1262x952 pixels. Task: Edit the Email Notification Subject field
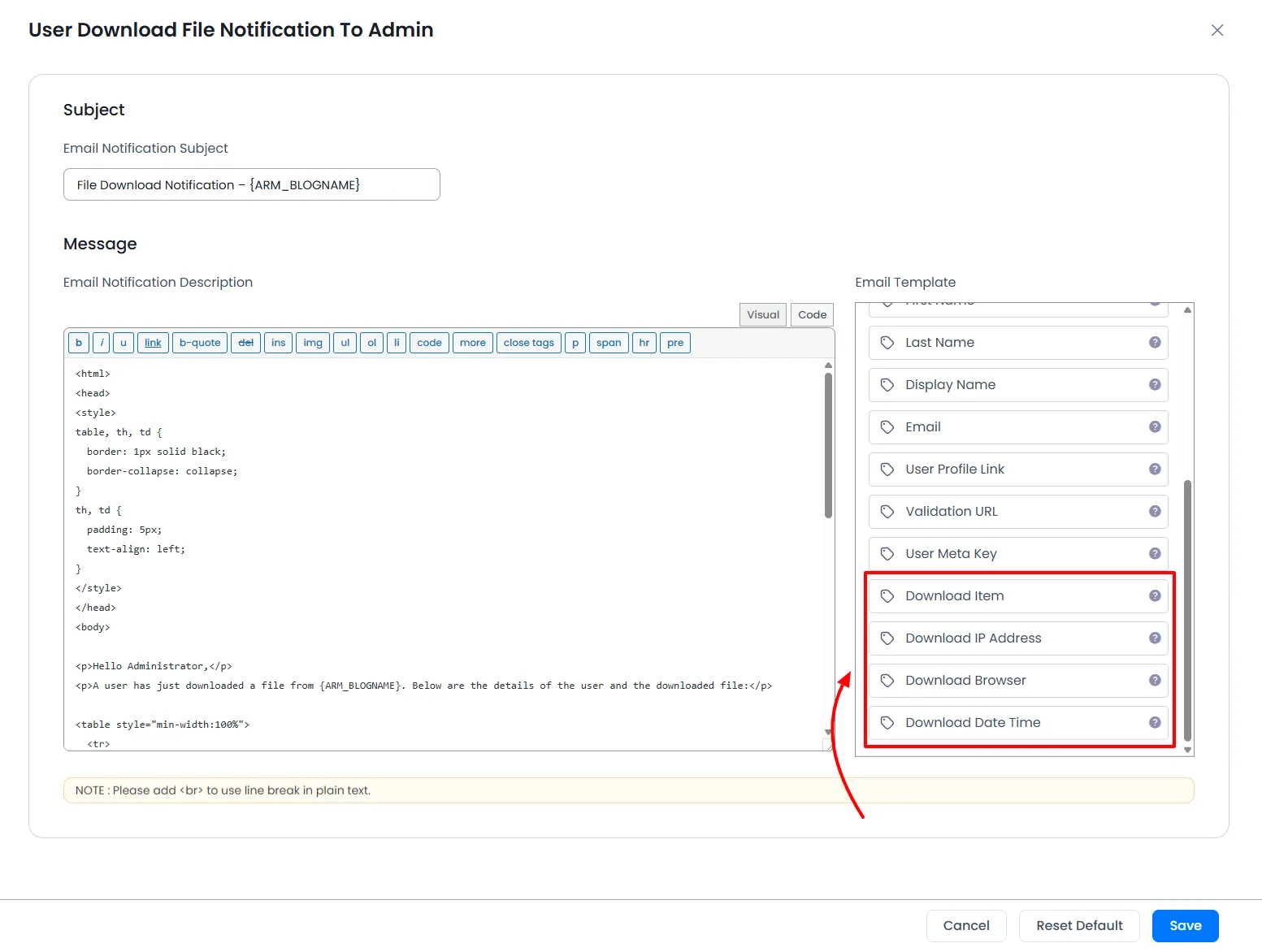pos(251,184)
